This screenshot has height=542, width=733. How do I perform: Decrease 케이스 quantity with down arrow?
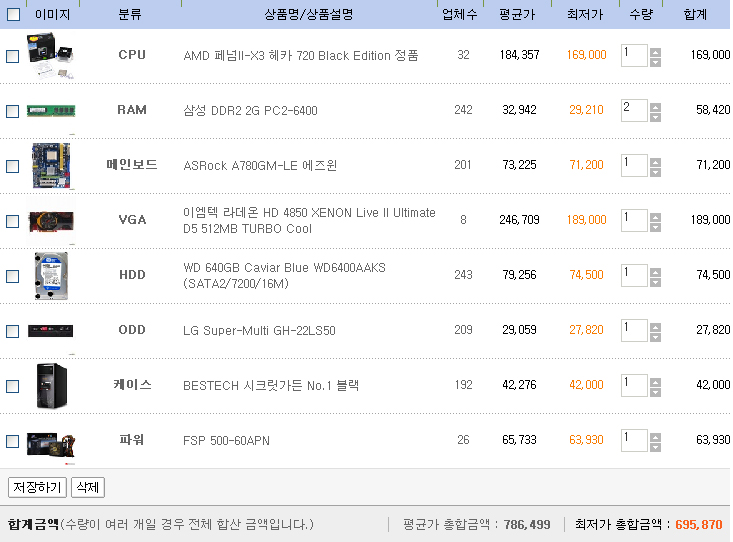point(655,392)
